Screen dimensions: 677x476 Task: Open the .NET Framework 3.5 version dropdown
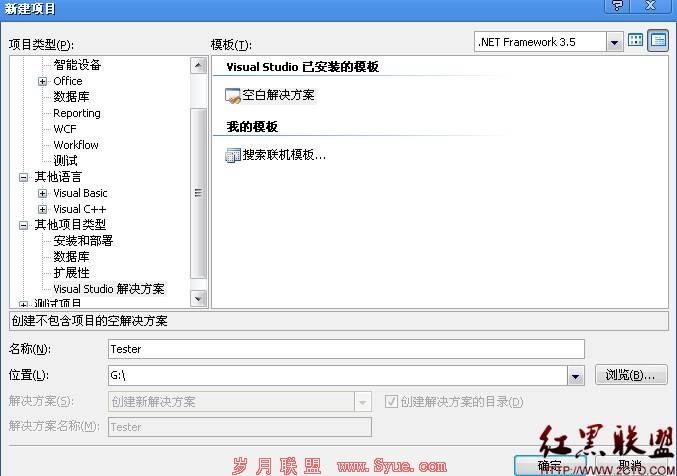(x=614, y=42)
